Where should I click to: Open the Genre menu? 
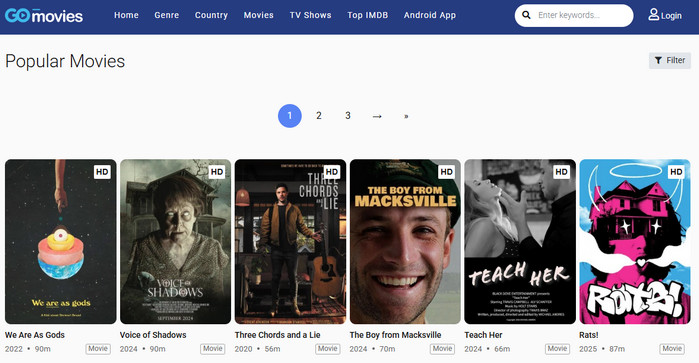167,15
